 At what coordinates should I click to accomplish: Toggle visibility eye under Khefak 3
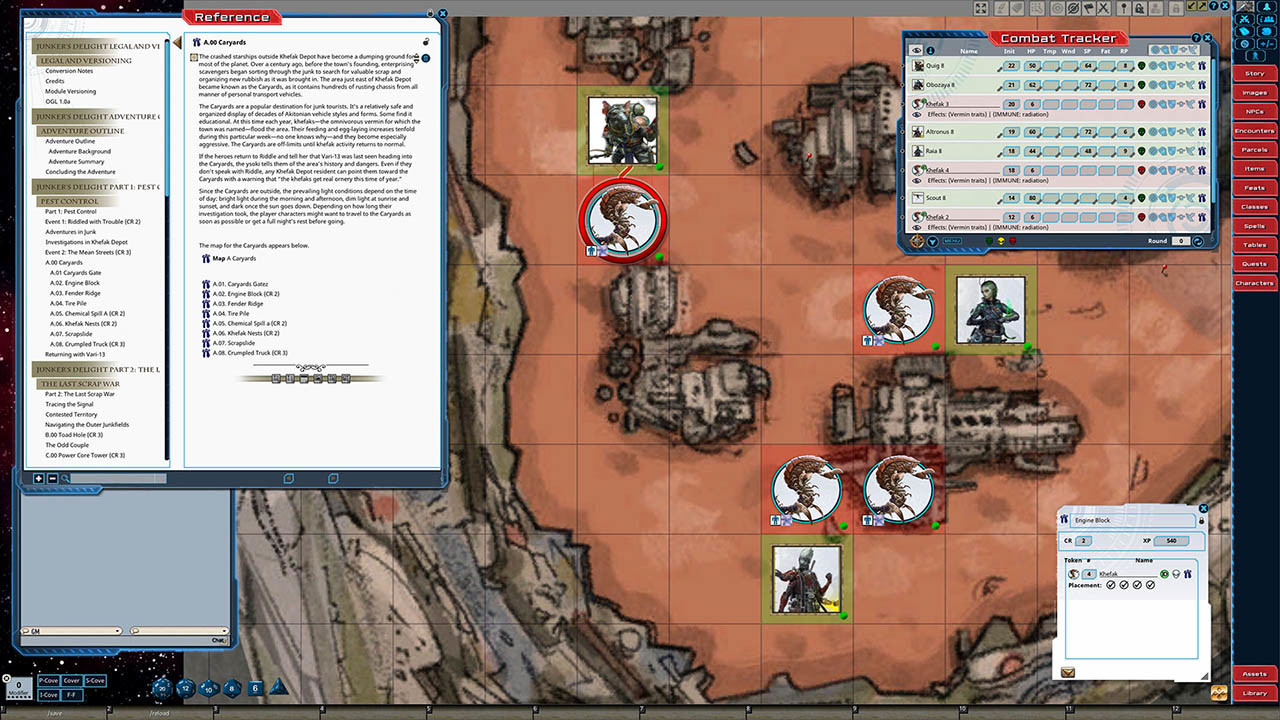point(917,114)
